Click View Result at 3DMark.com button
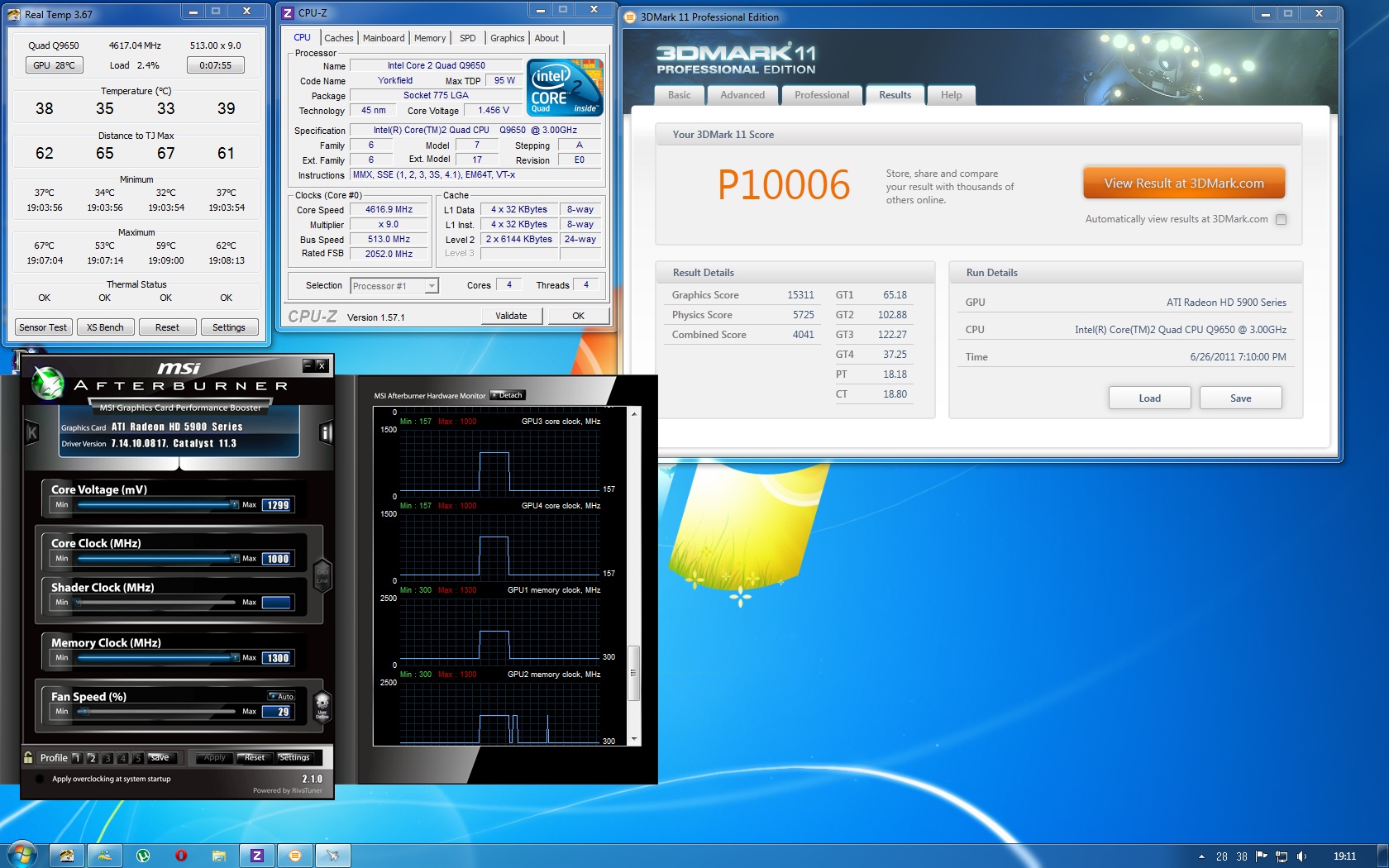 (1184, 184)
